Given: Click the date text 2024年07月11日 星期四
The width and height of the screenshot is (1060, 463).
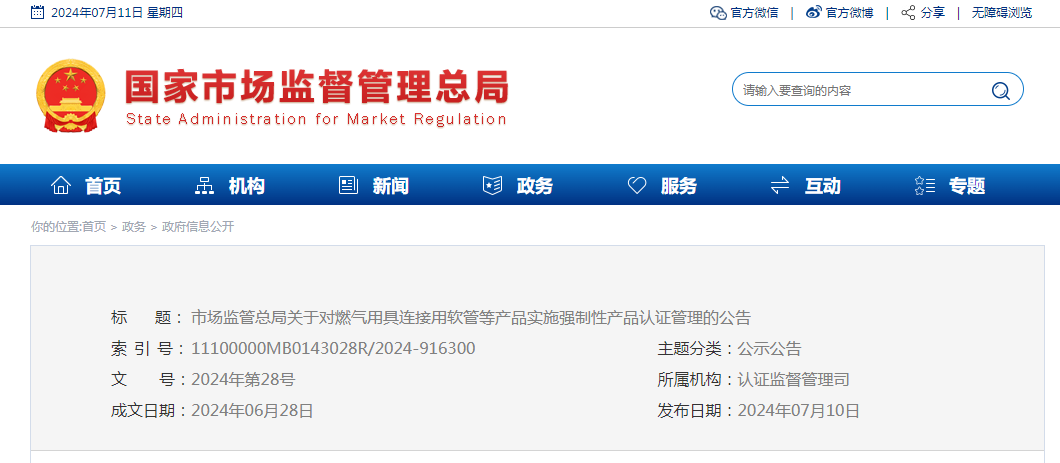Looking at the screenshot, I should (x=117, y=13).
